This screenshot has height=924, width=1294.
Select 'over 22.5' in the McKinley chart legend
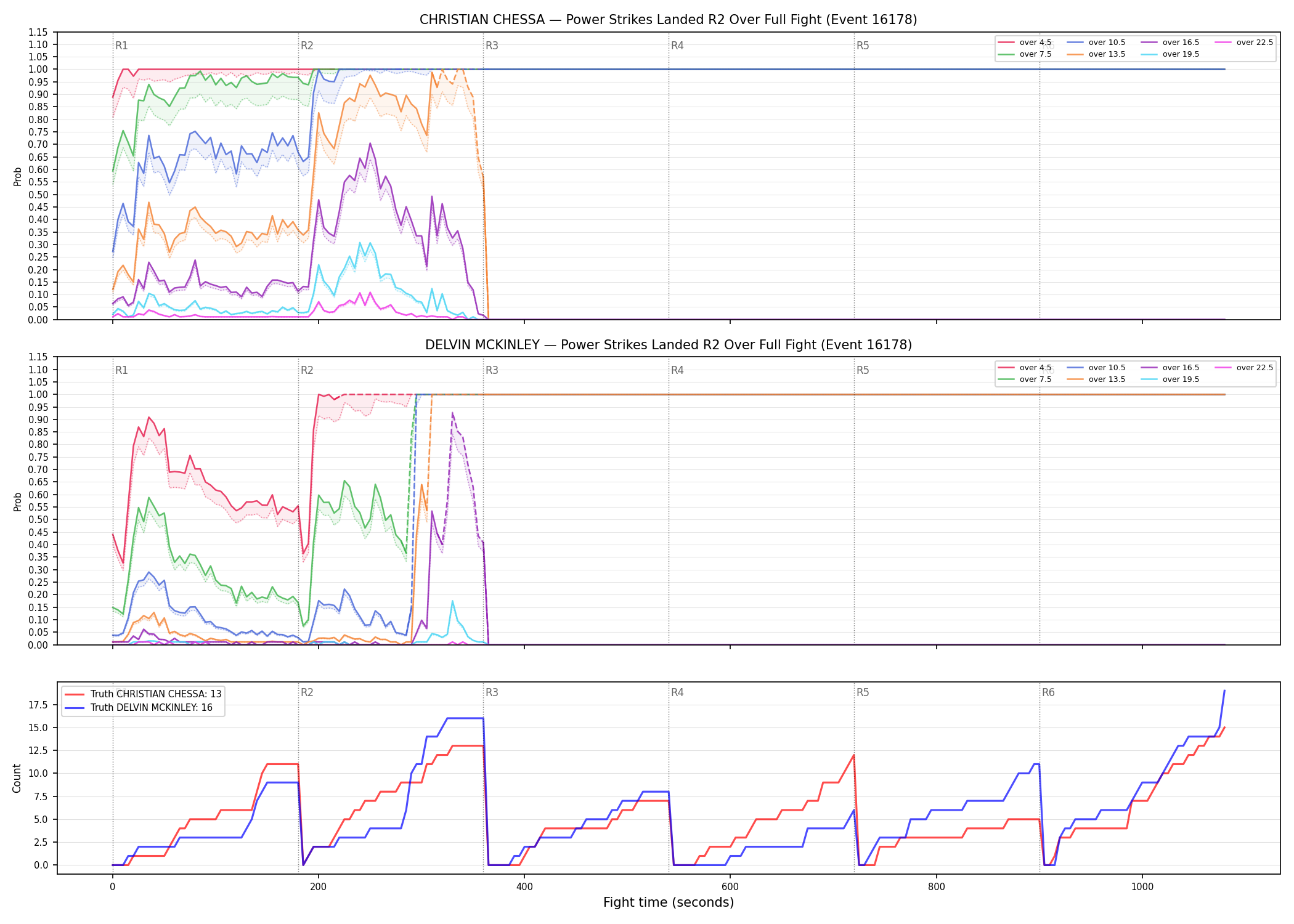(1244, 368)
